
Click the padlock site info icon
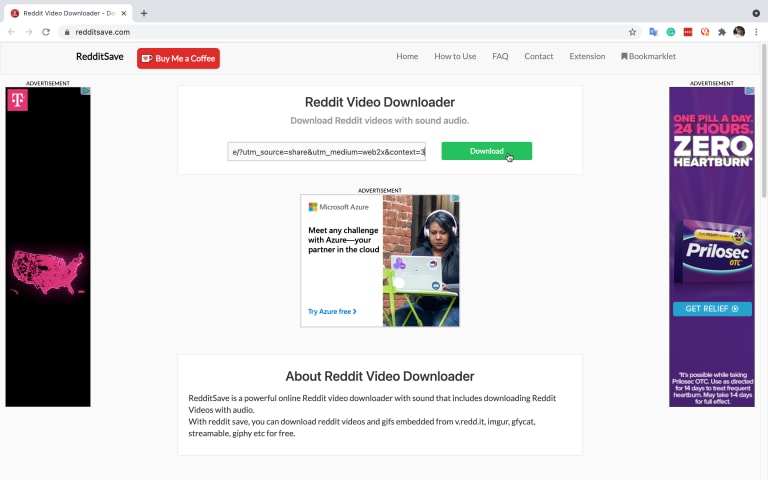click(67, 32)
